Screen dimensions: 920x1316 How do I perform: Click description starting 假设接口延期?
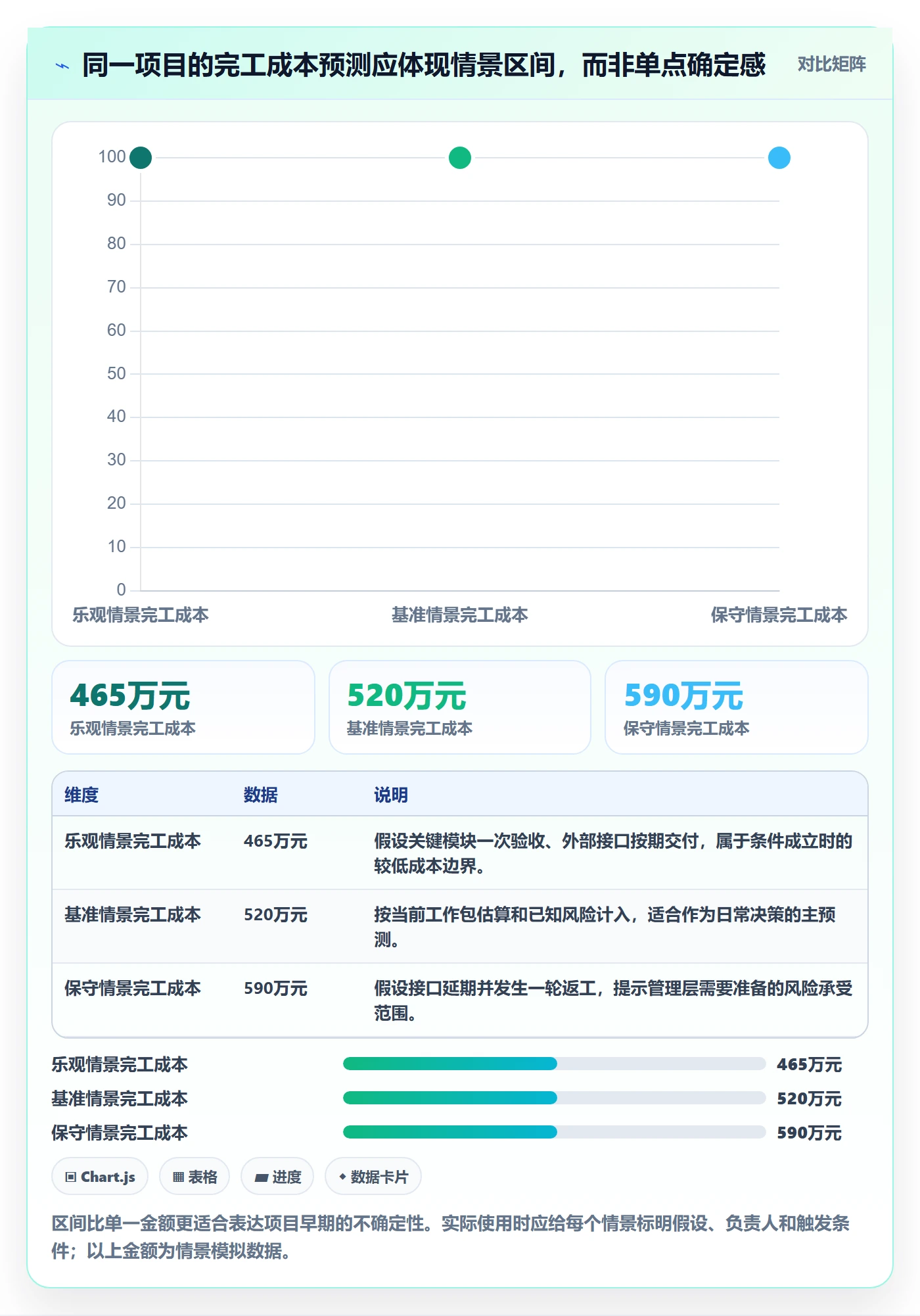(x=613, y=1000)
